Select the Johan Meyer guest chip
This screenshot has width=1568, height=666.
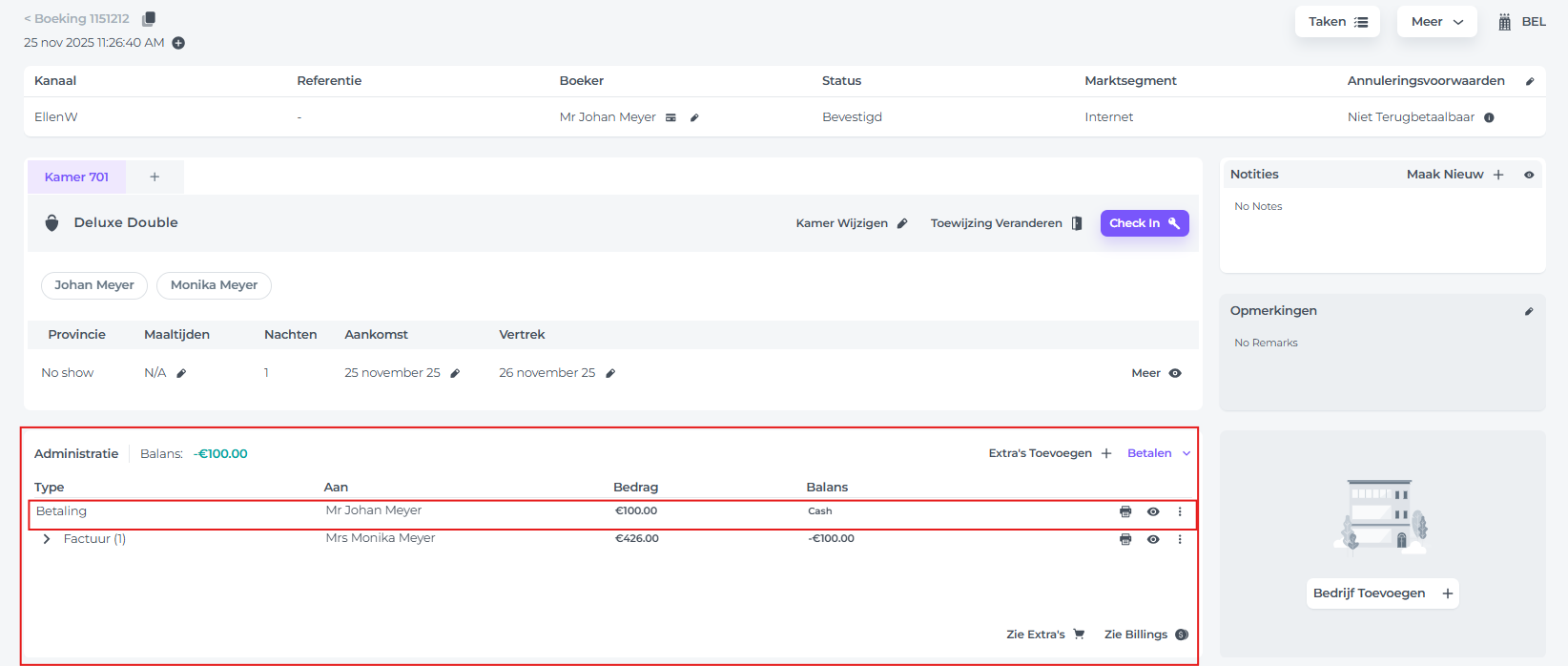point(94,285)
